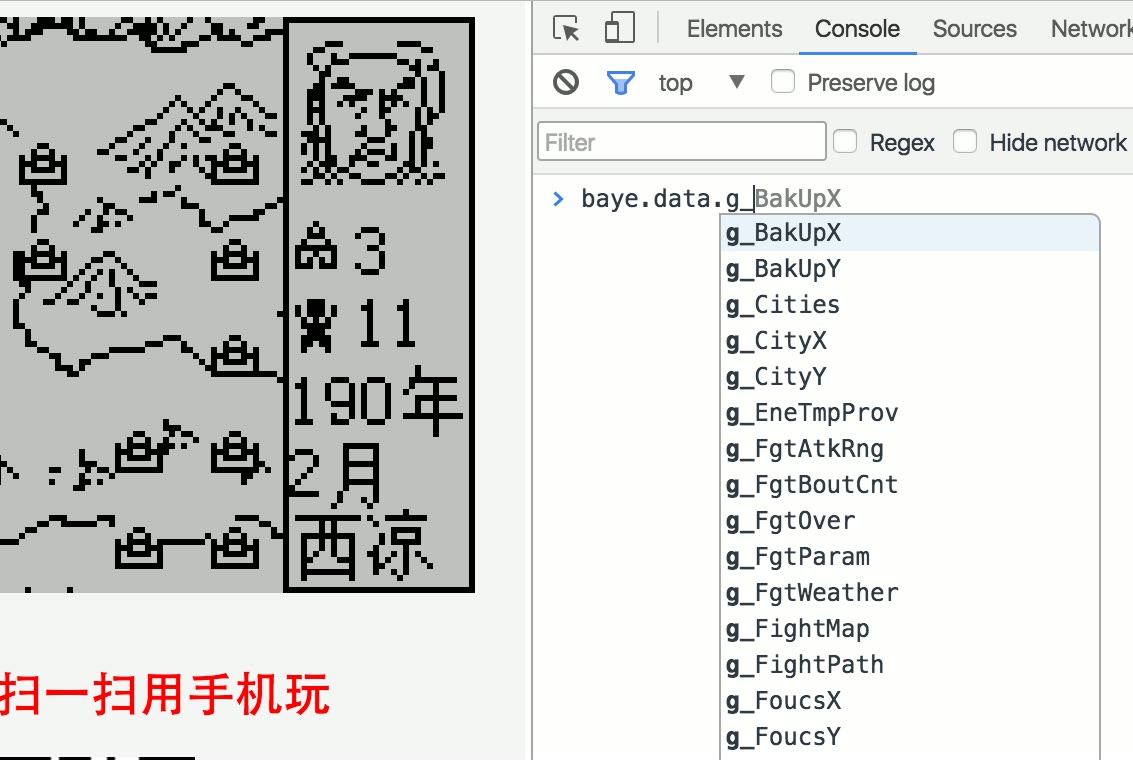1133x760 pixels.
Task: Toggle the device toolbar icon
Action: pyautogui.click(x=620, y=29)
